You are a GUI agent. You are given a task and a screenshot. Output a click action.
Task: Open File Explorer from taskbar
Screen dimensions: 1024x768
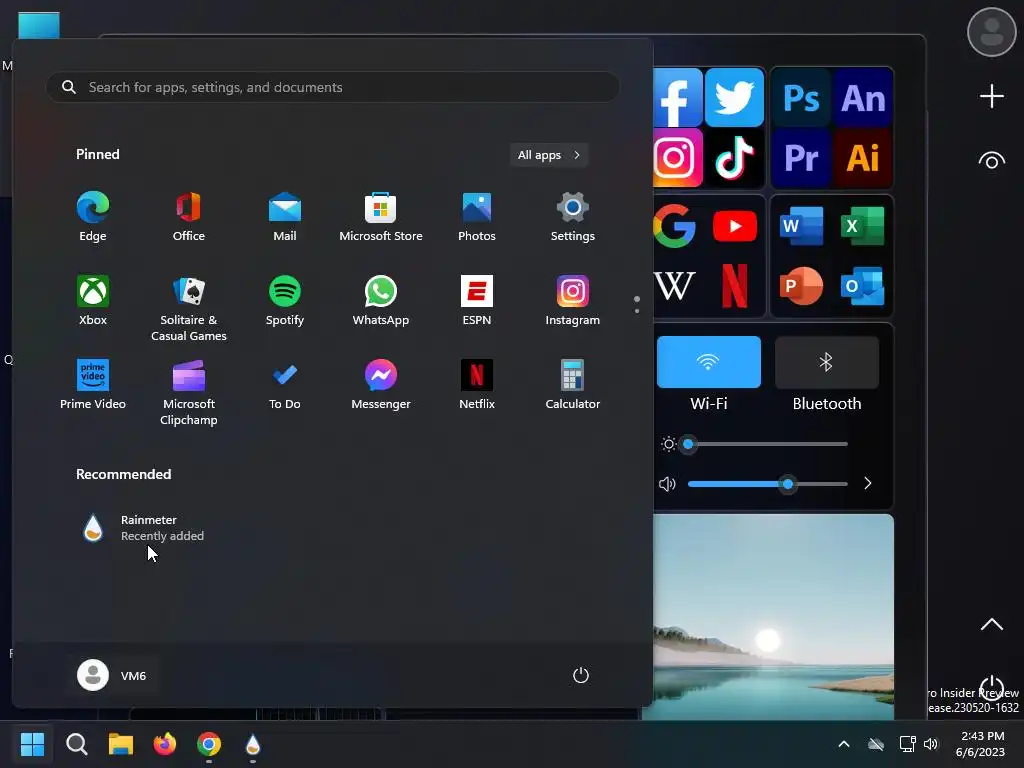coord(121,744)
